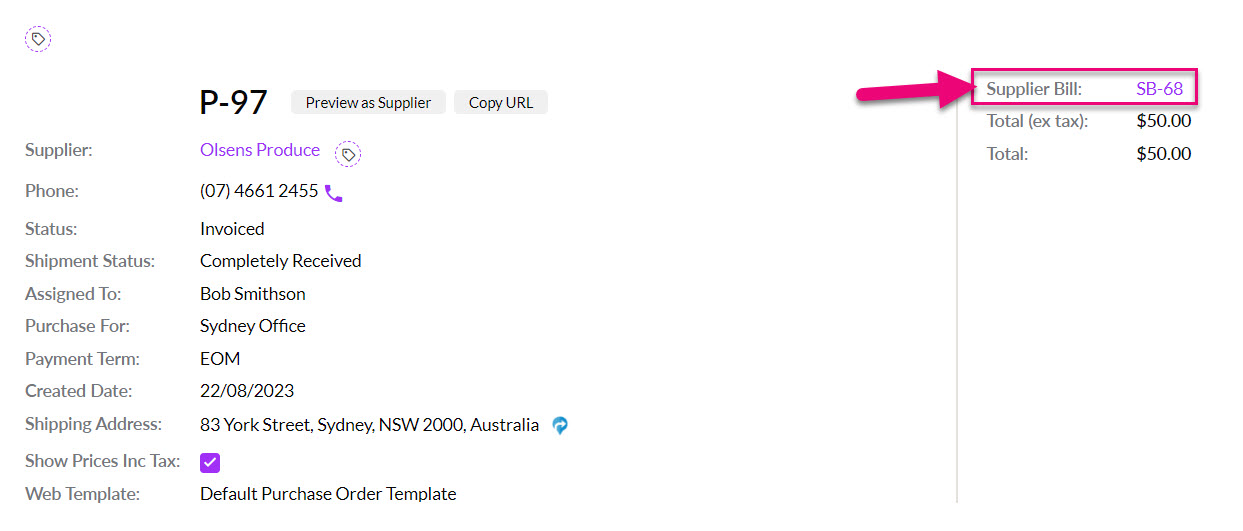Screen dimensions: 1243x531
Task: Open the blue directions icon beside shipping address
Action: [x=560, y=425]
